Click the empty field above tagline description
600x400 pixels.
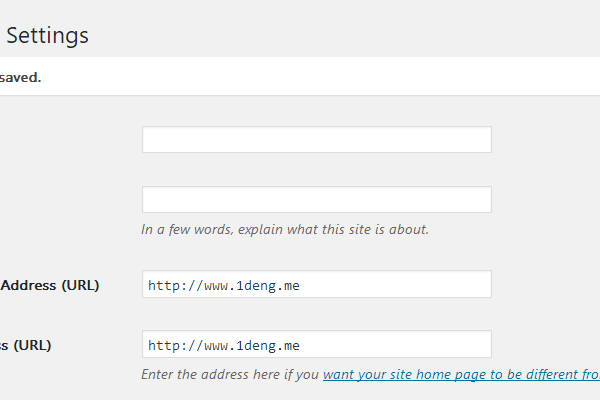click(316, 200)
